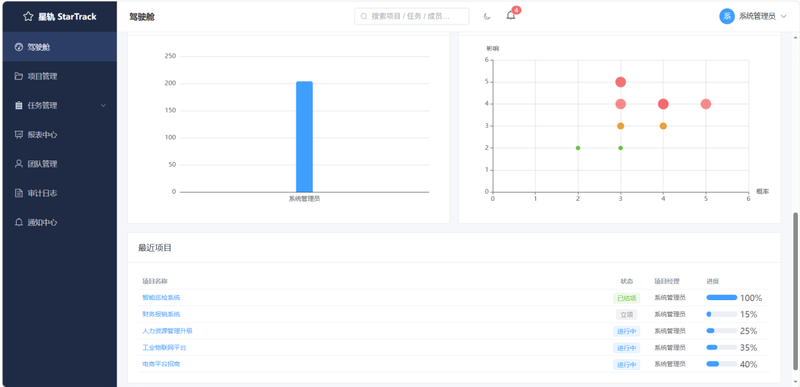The height and width of the screenshot is (387, 800).
Task: Click the 电商平台招商 40% progress bar
Action: pos(721,364)
